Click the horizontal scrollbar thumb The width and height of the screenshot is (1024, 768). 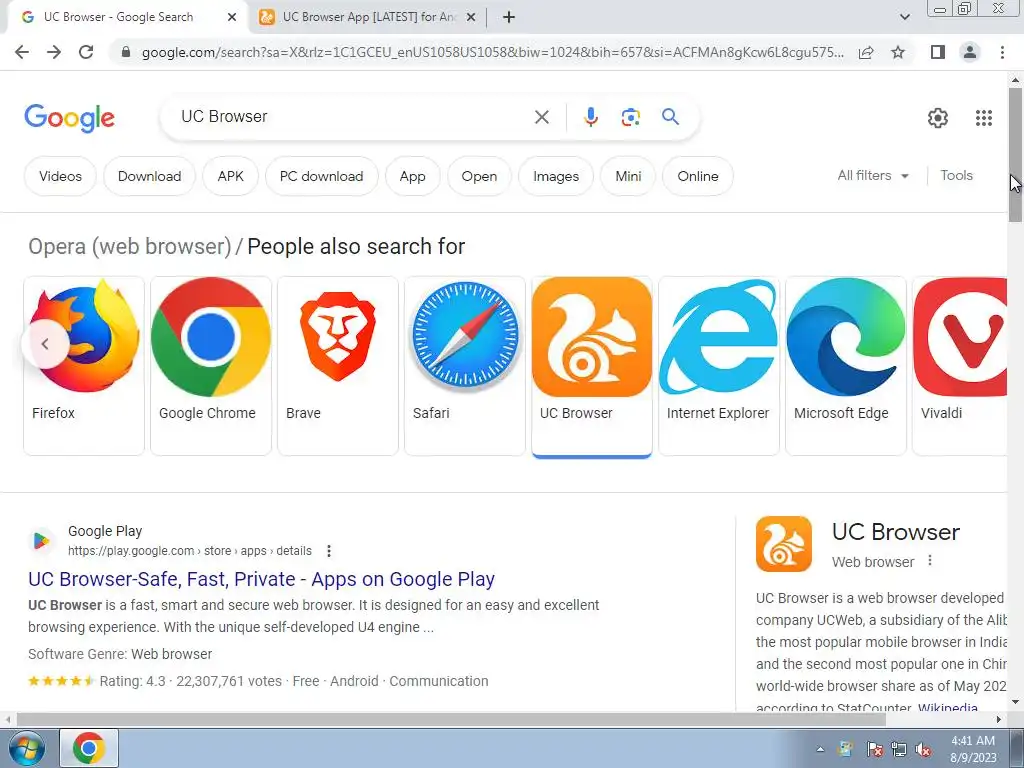[x=451, y=719]
